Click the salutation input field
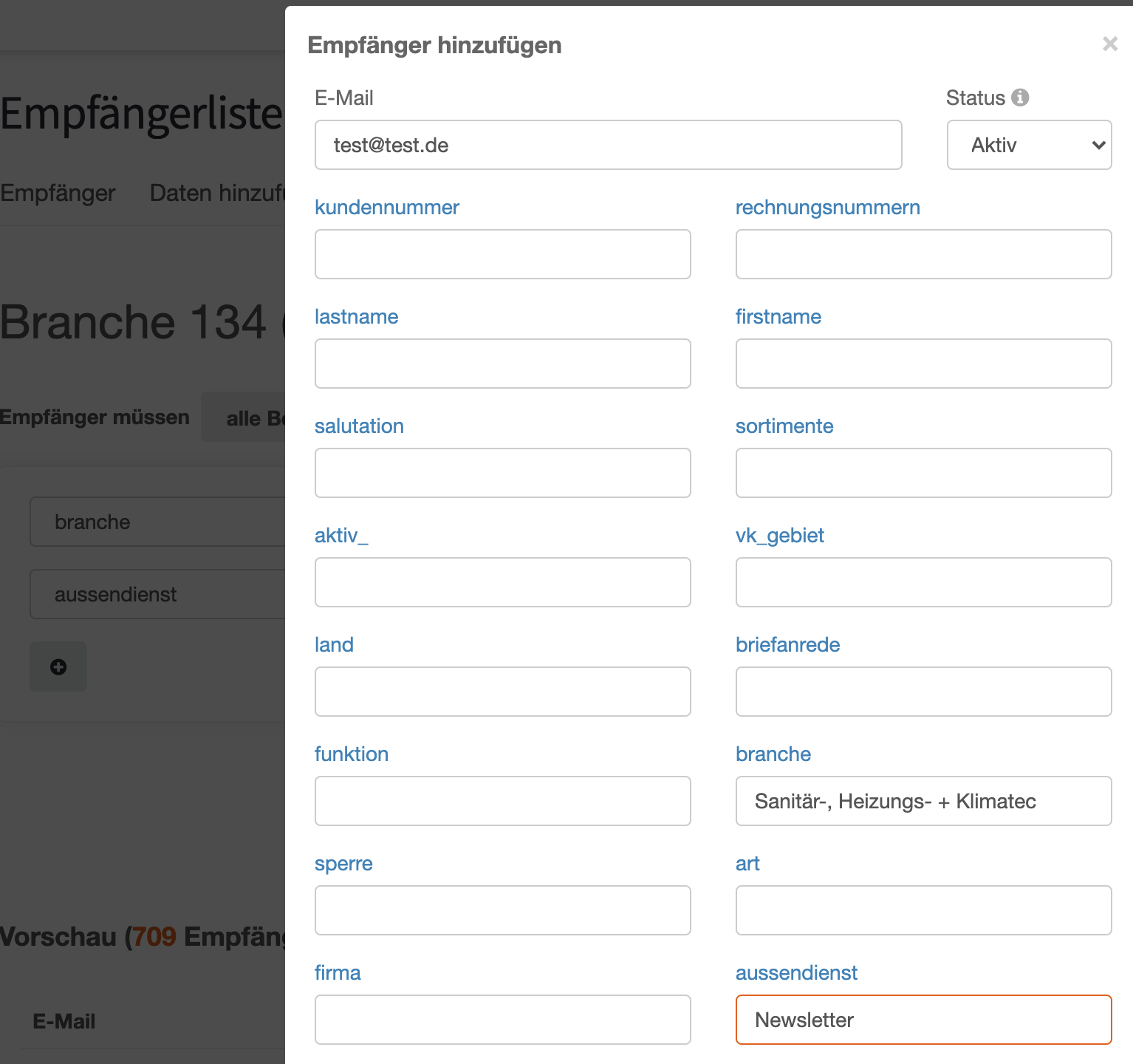Screen dimensions: 1133x1064 click(x=502, y=473)
